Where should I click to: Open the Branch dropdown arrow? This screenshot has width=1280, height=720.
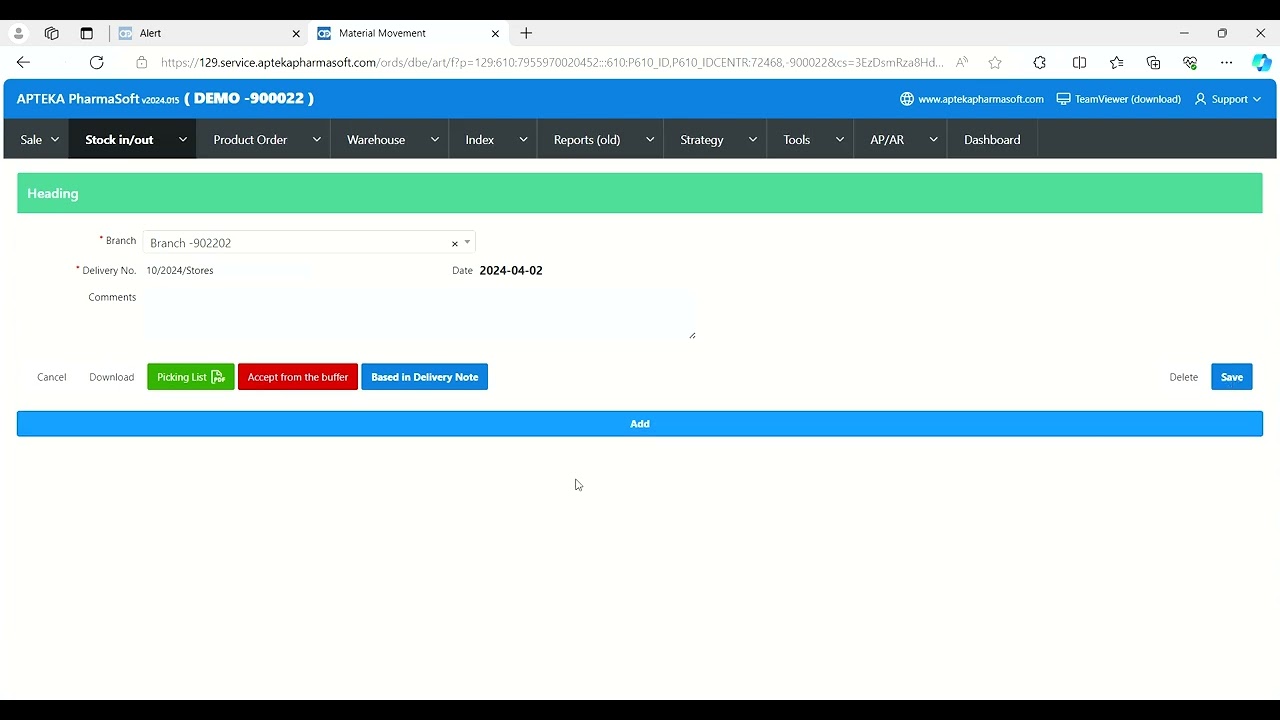467,242
